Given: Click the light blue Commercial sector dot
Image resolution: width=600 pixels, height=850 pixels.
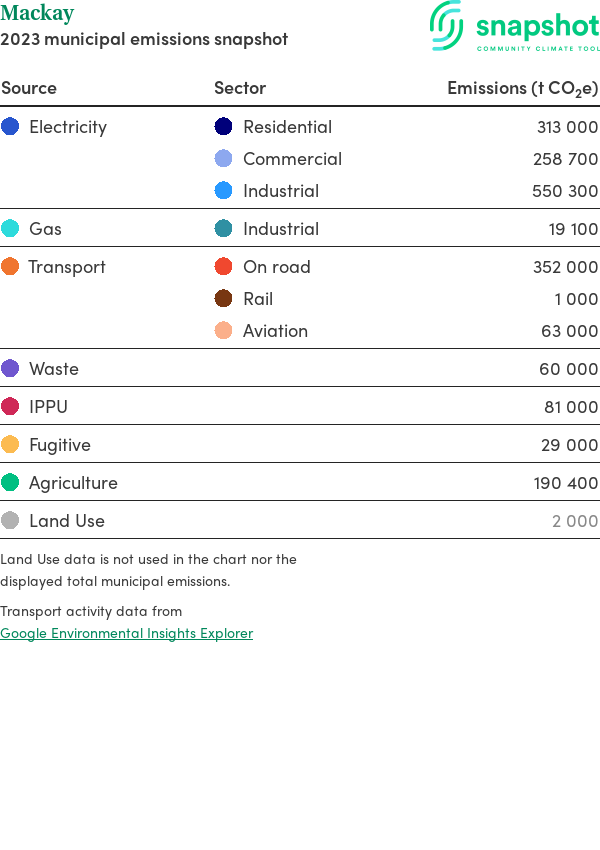Looking at the screenshot, I should click(224, 159).
